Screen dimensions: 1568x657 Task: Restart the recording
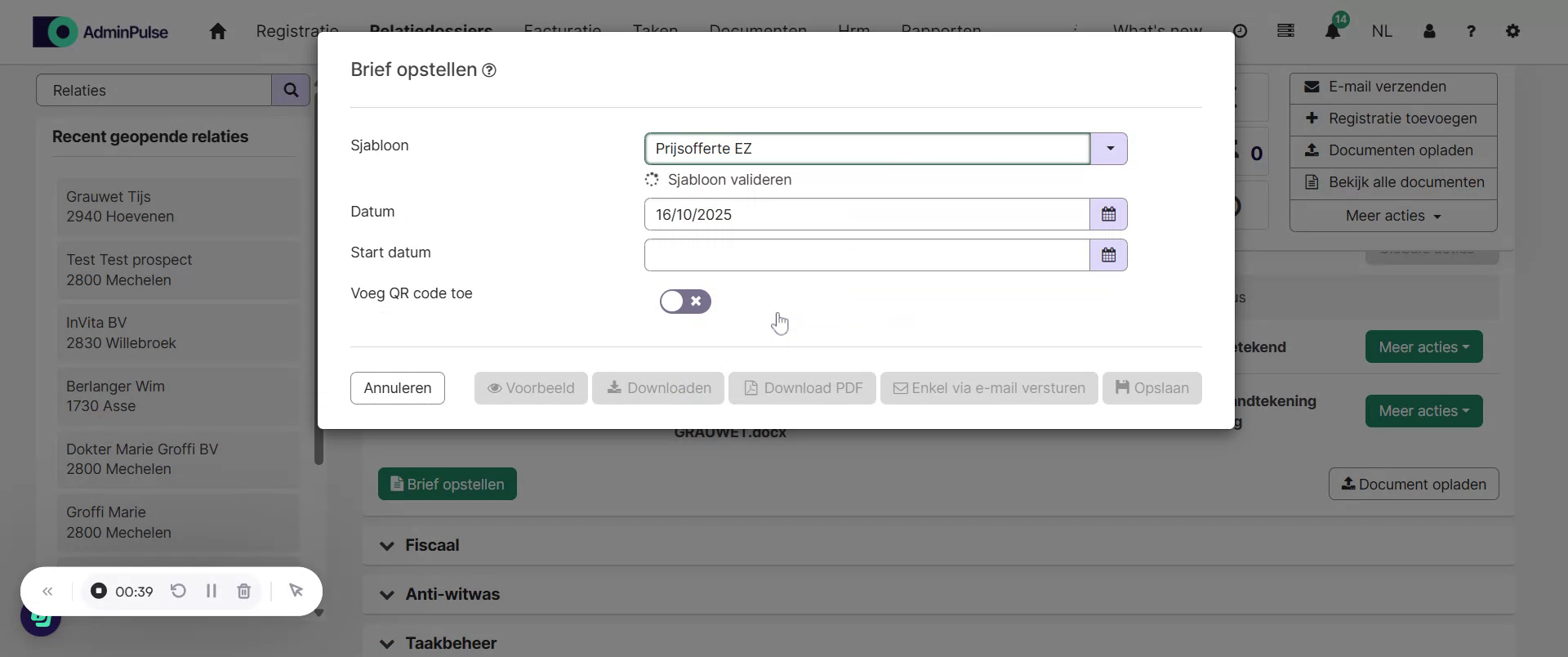(x=178, y=591)
